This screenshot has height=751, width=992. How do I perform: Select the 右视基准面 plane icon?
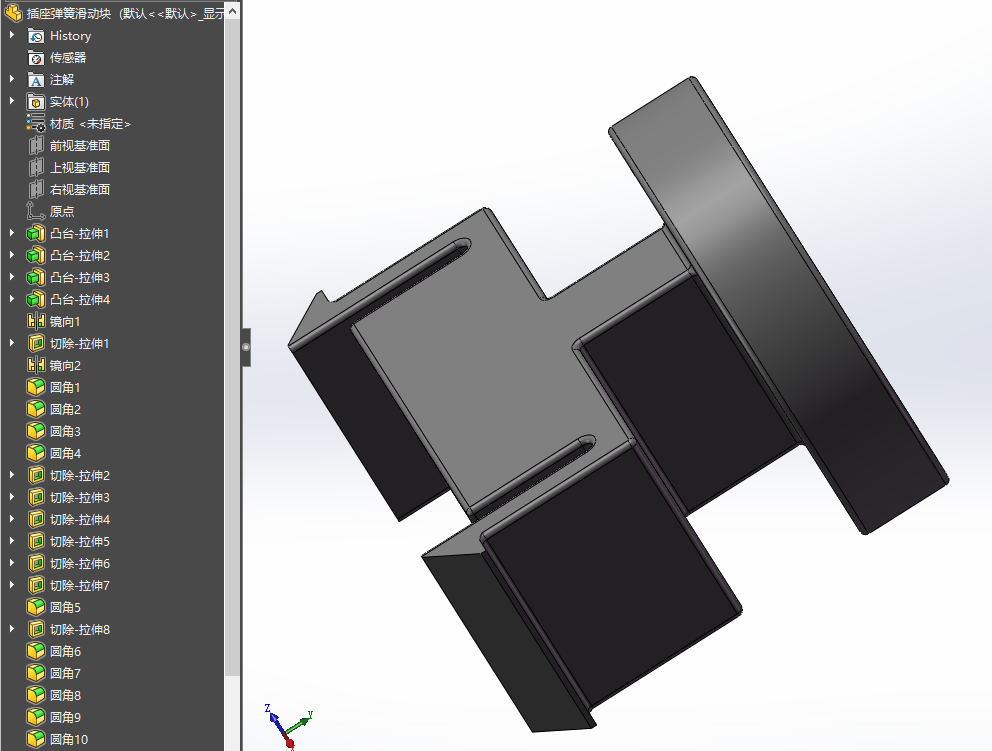(x=36, y=190)
